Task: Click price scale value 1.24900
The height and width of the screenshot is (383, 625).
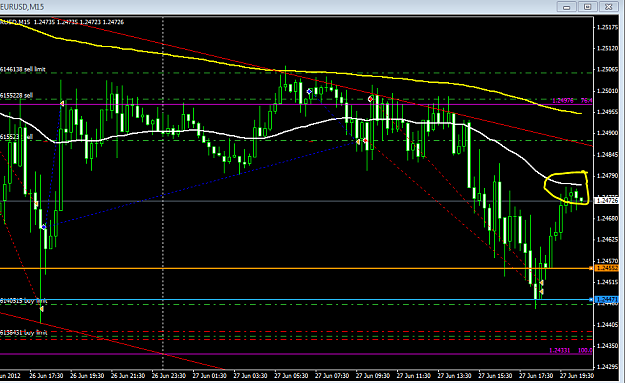Action: [x=607, y=133]
